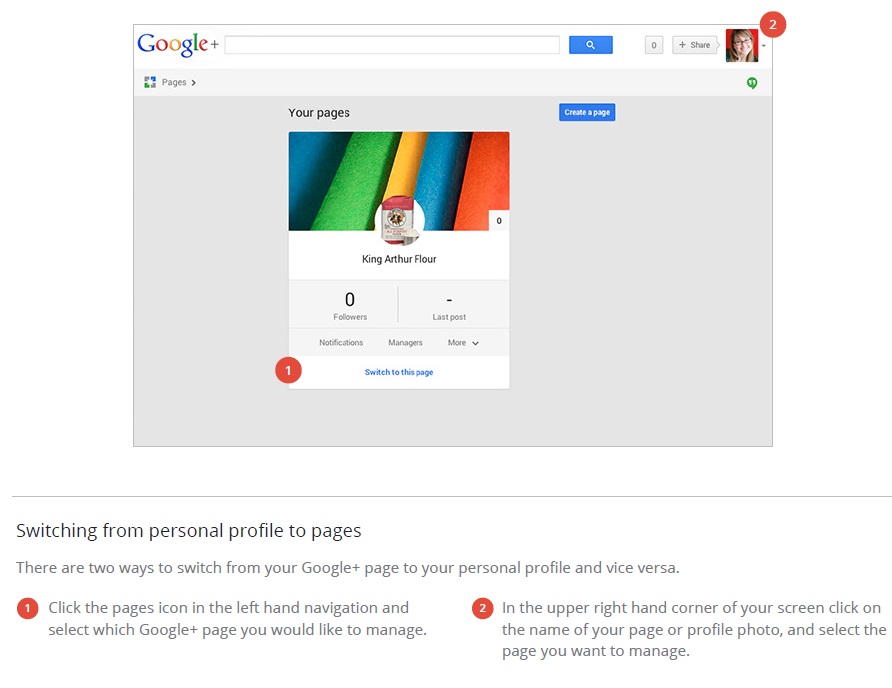Open the header notifications counter box

654,45
